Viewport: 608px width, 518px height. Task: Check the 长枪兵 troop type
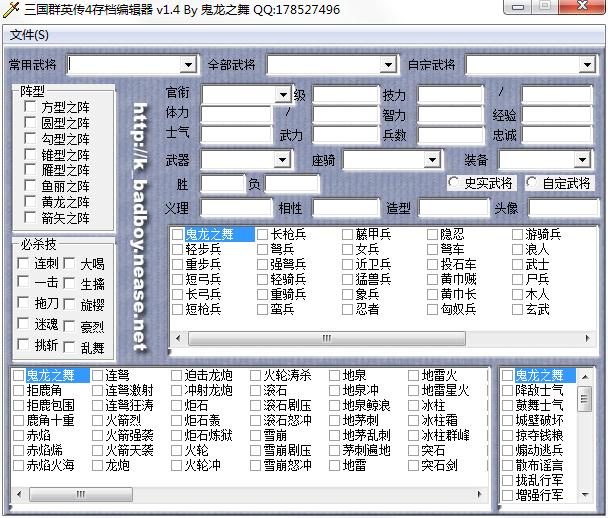click(x=262, y=235)
